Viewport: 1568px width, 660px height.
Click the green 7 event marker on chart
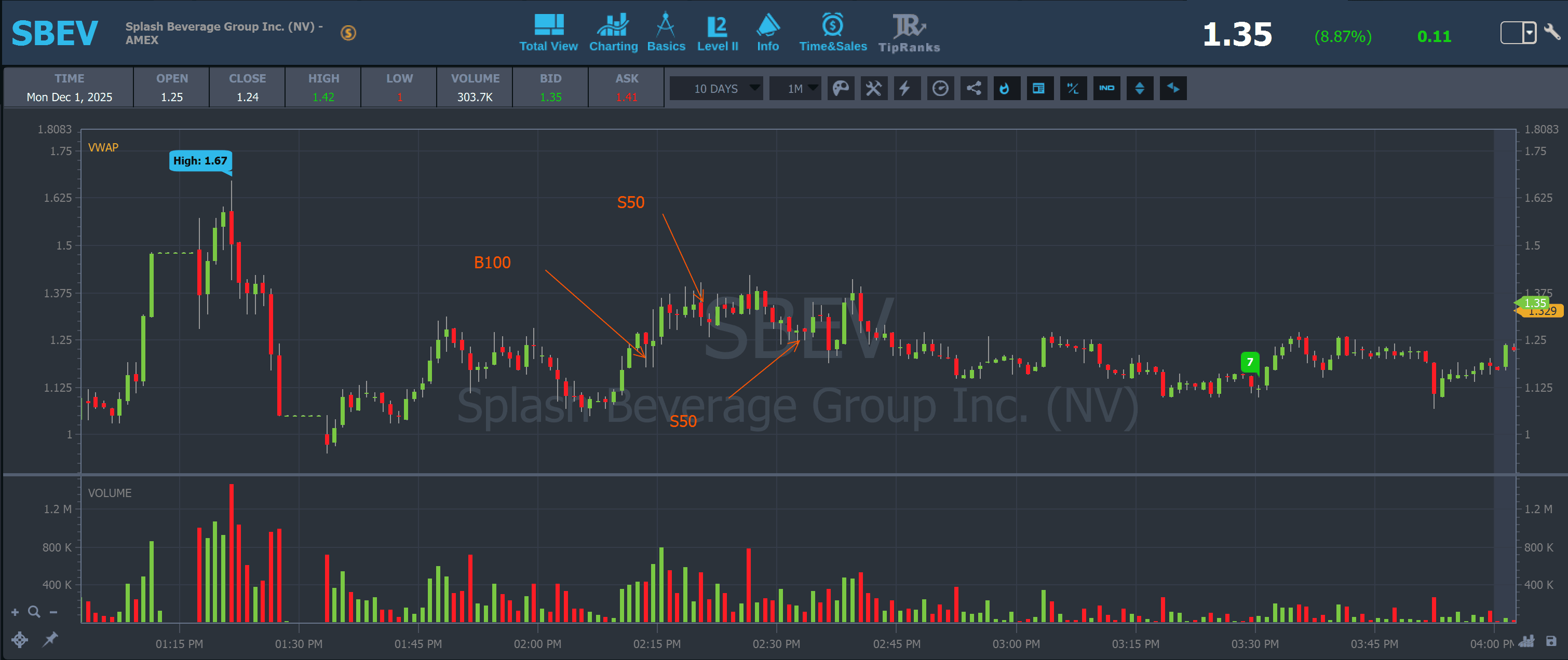1250,362
